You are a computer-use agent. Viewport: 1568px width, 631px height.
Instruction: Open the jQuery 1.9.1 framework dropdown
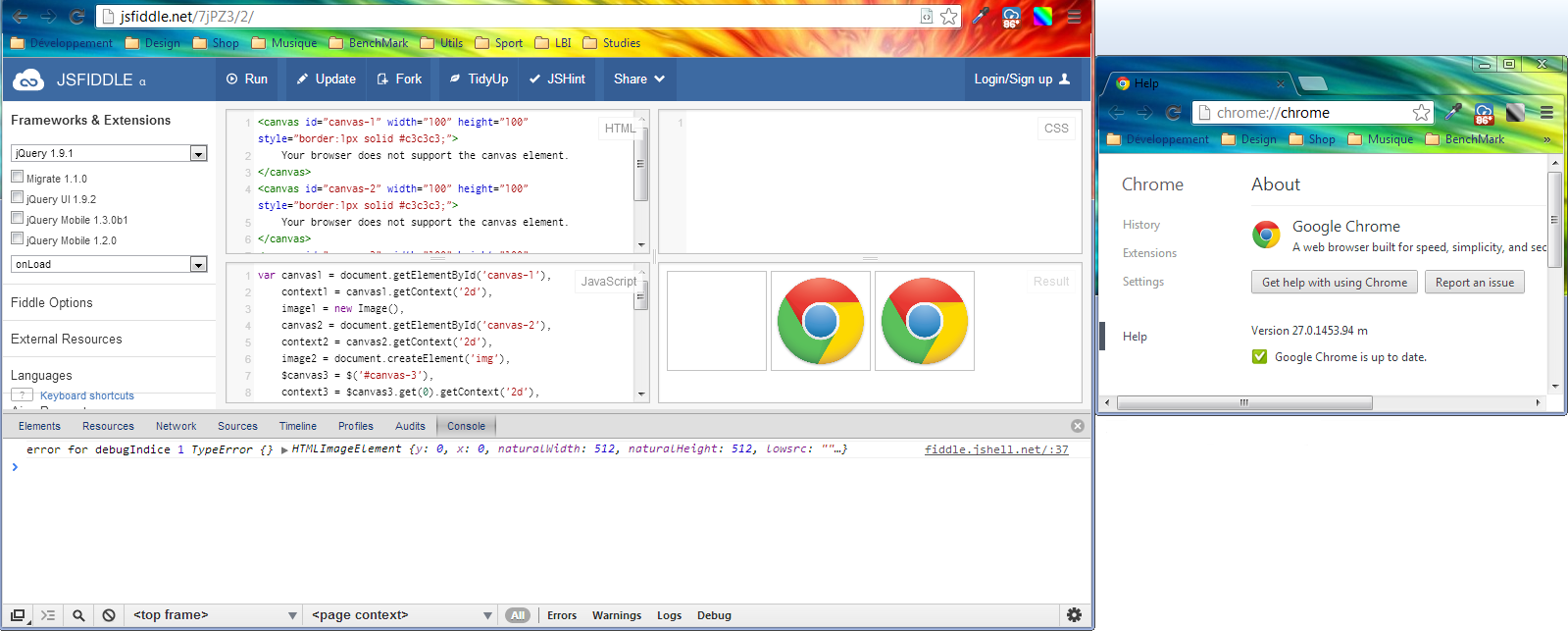coord(109,153)
